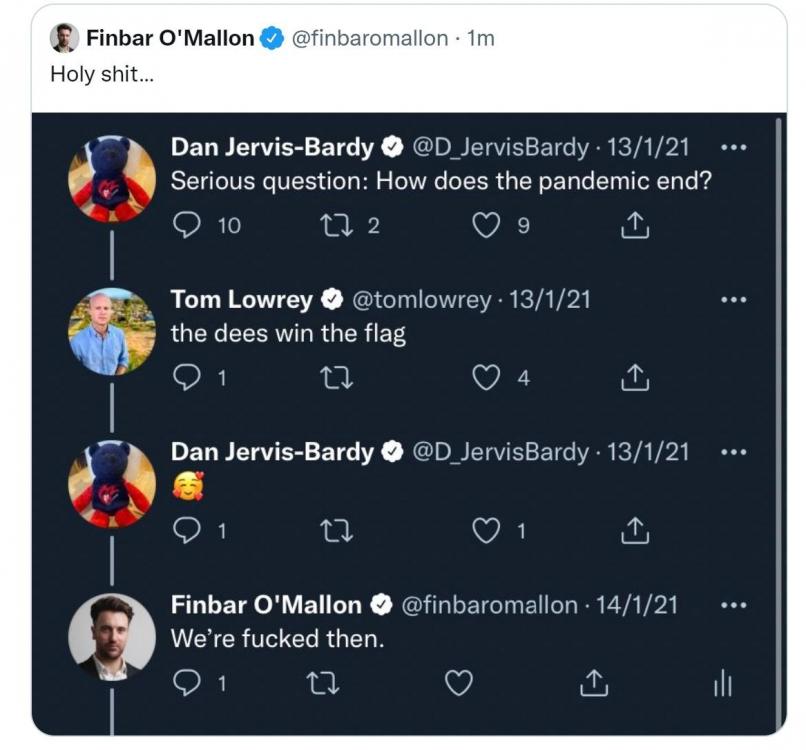Click Dan Jervis-Bardy's teddy bear avatar
This screenshot has height=750, width=806.
[x=112, y=178]
